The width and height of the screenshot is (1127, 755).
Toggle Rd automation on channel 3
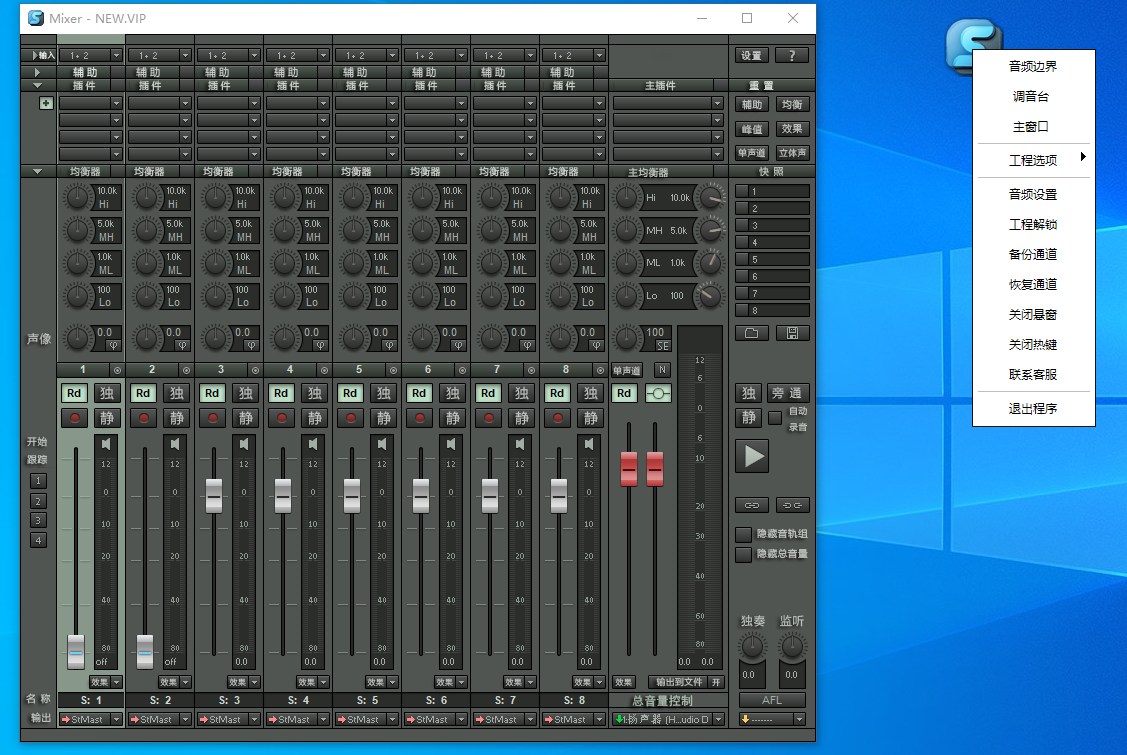[x=212, y=393]
